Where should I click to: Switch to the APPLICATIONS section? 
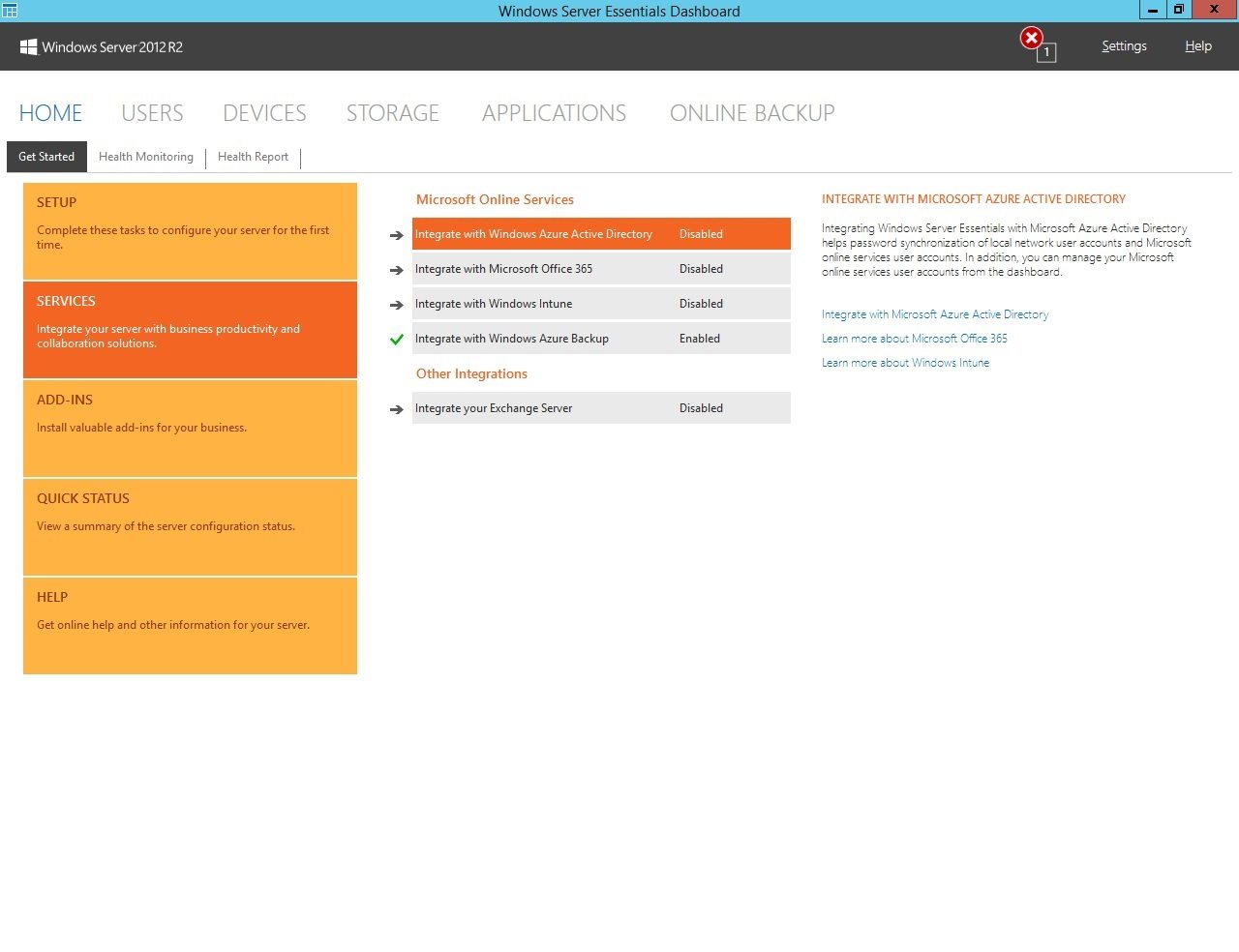click(x=554, y=113)
